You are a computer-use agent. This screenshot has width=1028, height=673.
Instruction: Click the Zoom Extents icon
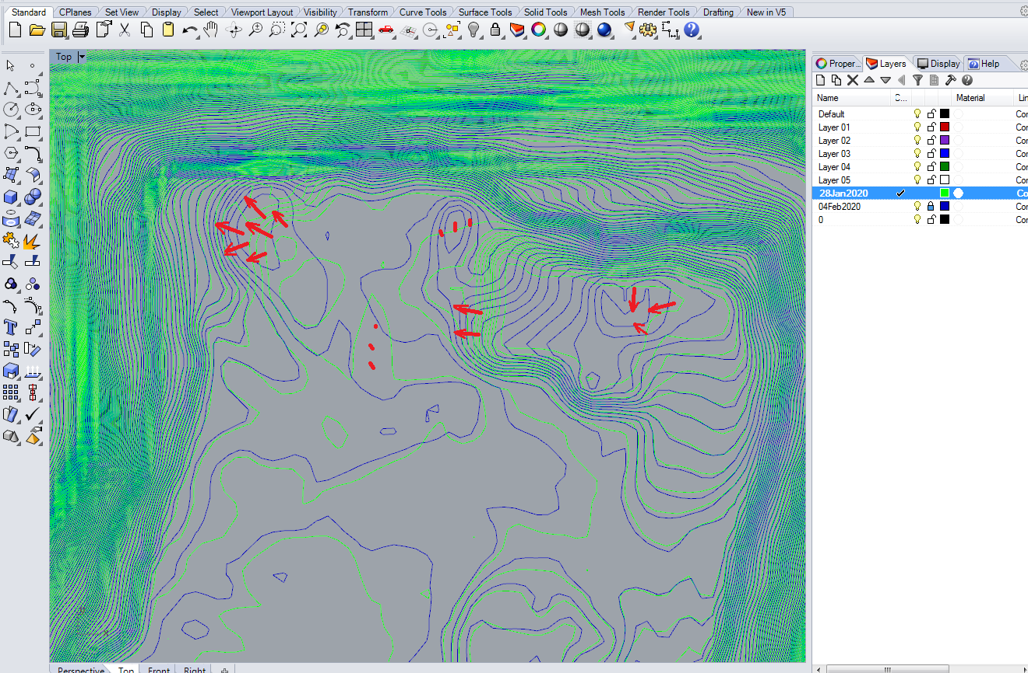pos(299,30)
